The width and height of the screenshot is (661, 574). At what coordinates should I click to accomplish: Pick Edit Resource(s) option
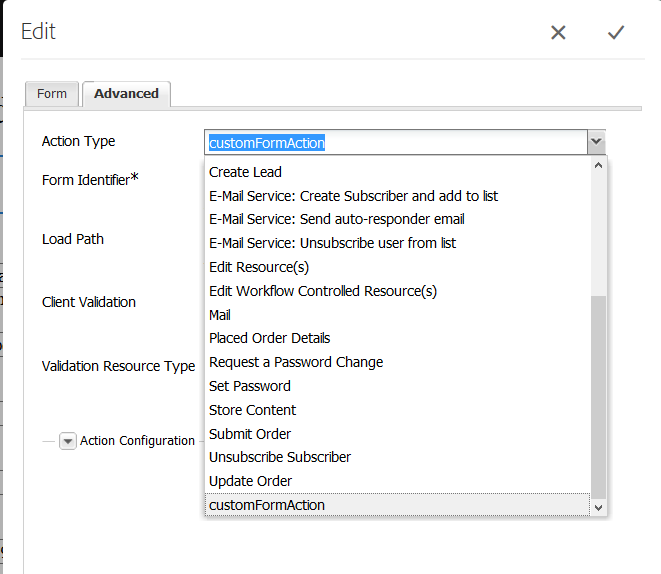click(x=259, y=267)
